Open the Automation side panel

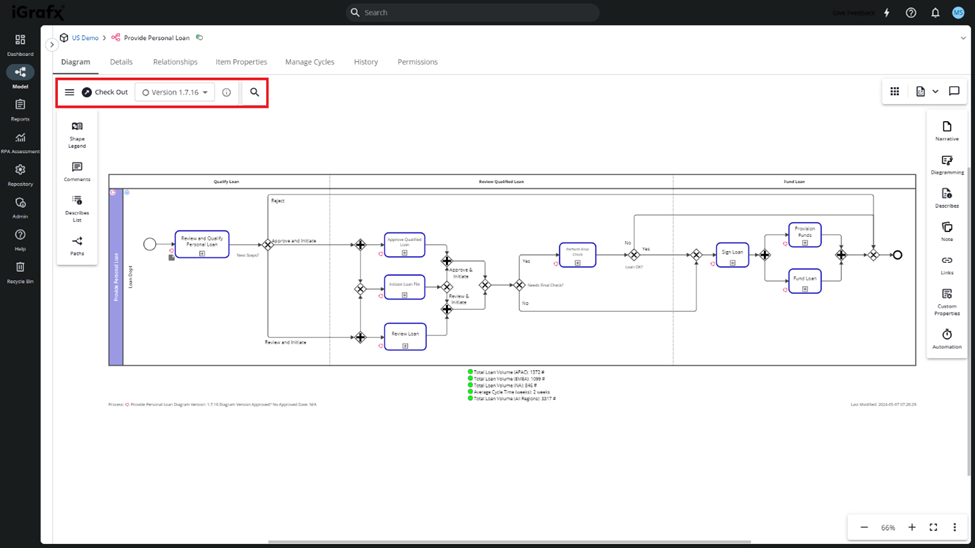pos(946,339)
